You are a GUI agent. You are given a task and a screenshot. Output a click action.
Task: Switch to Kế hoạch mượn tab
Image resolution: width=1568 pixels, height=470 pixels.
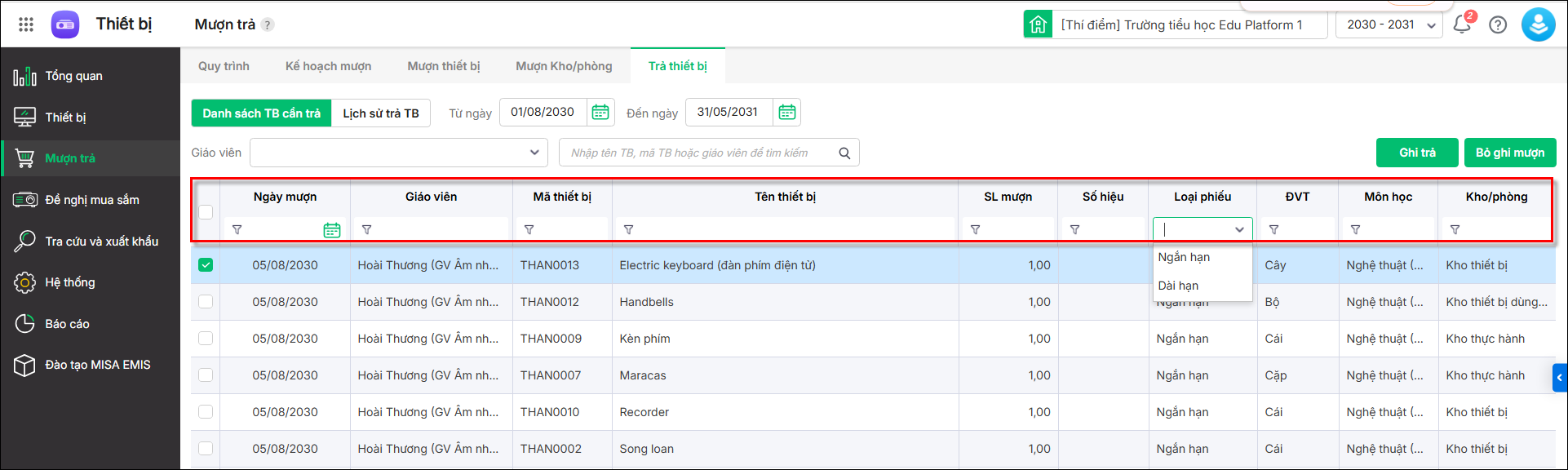pyautogui.click(x=328, y=66)
